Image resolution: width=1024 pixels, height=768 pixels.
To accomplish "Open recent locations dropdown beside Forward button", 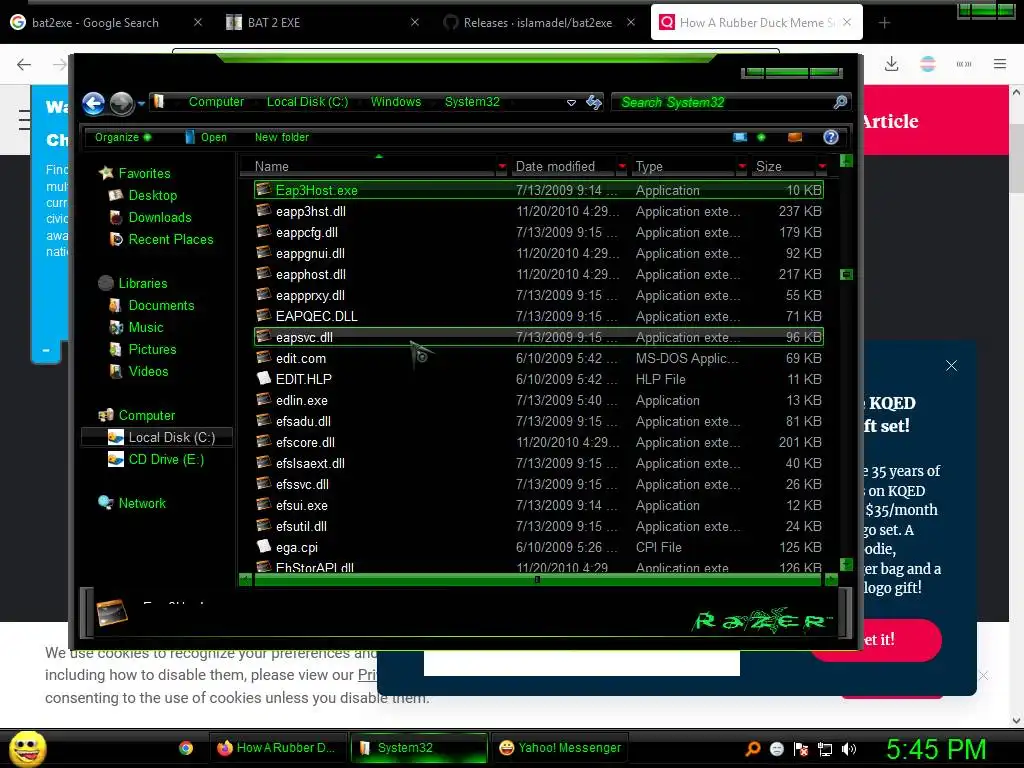I will point(141,103).
